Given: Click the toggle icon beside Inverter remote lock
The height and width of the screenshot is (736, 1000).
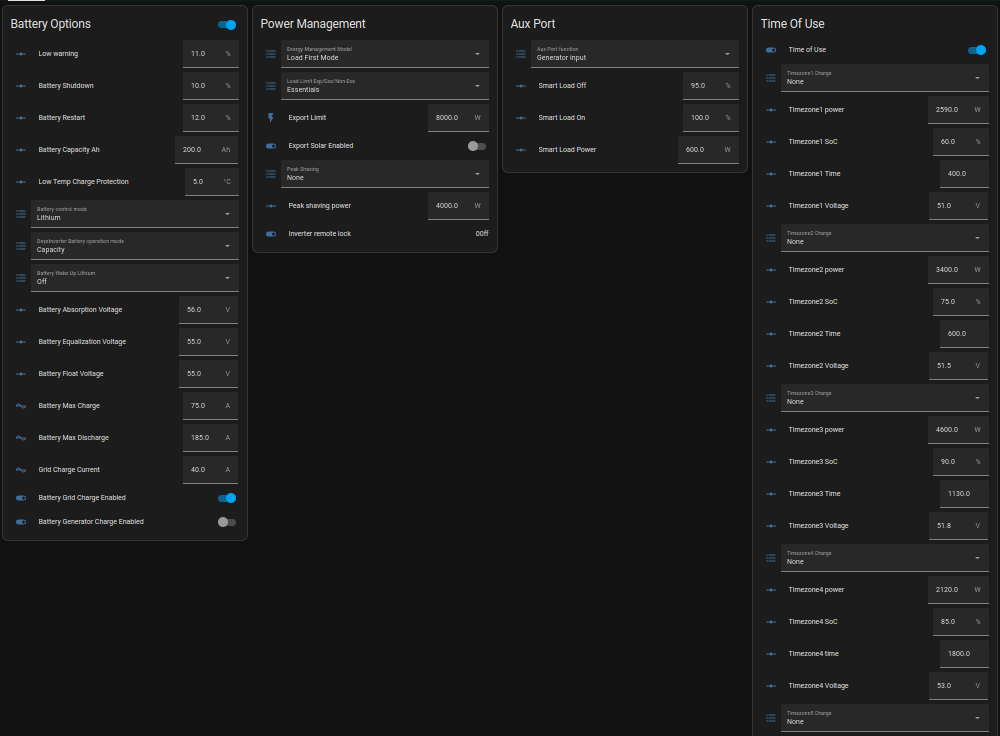Looking at the screenshot, I should (271, 234).
